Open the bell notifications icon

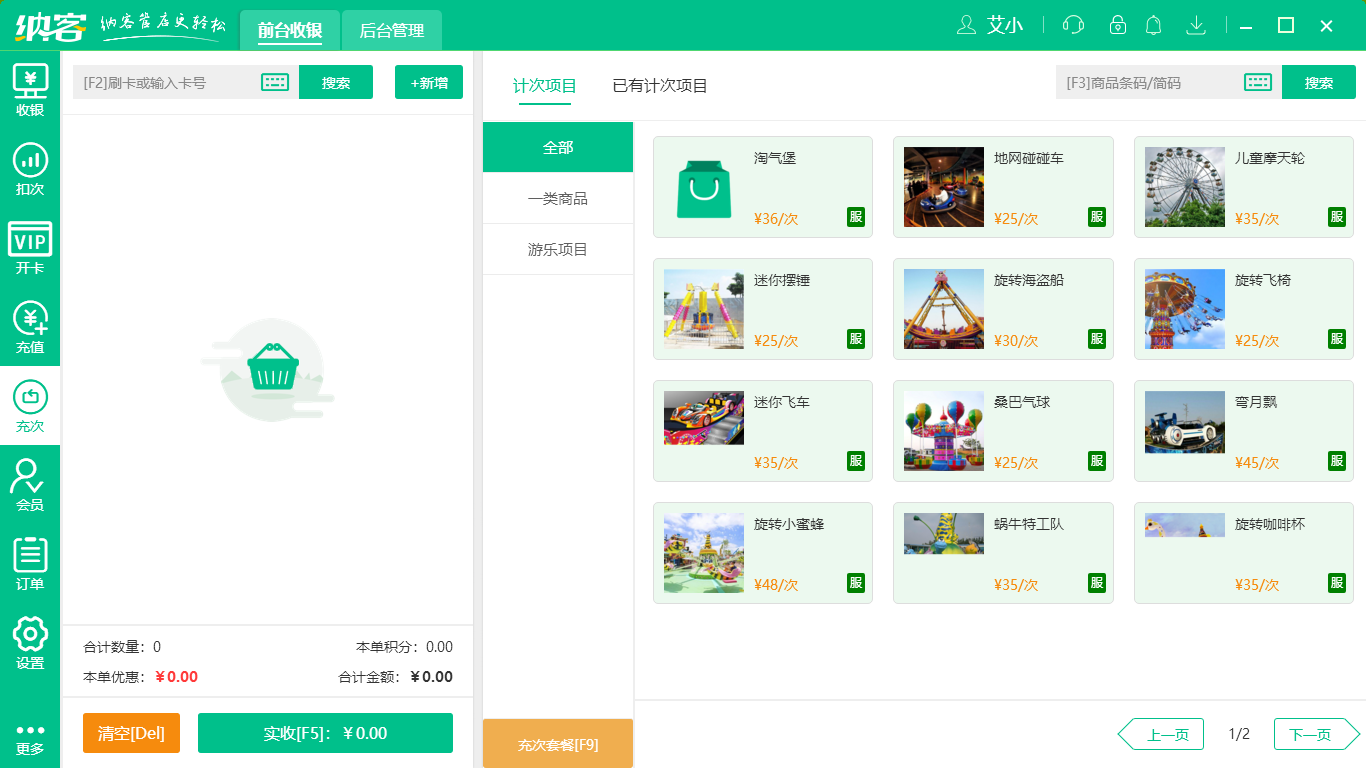click(x=1153, y=25)
